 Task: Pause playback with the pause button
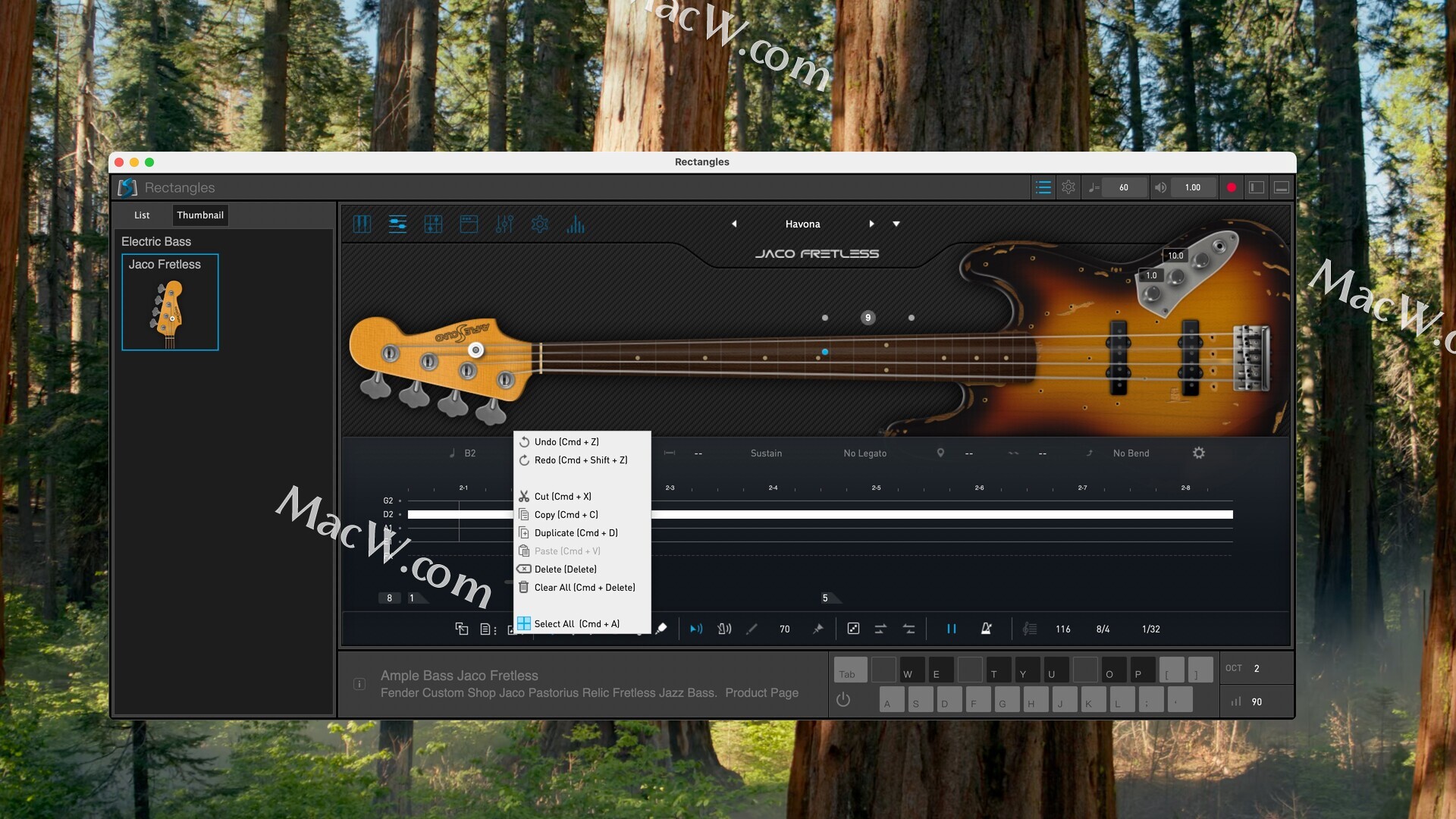click(x=951, y=629)
